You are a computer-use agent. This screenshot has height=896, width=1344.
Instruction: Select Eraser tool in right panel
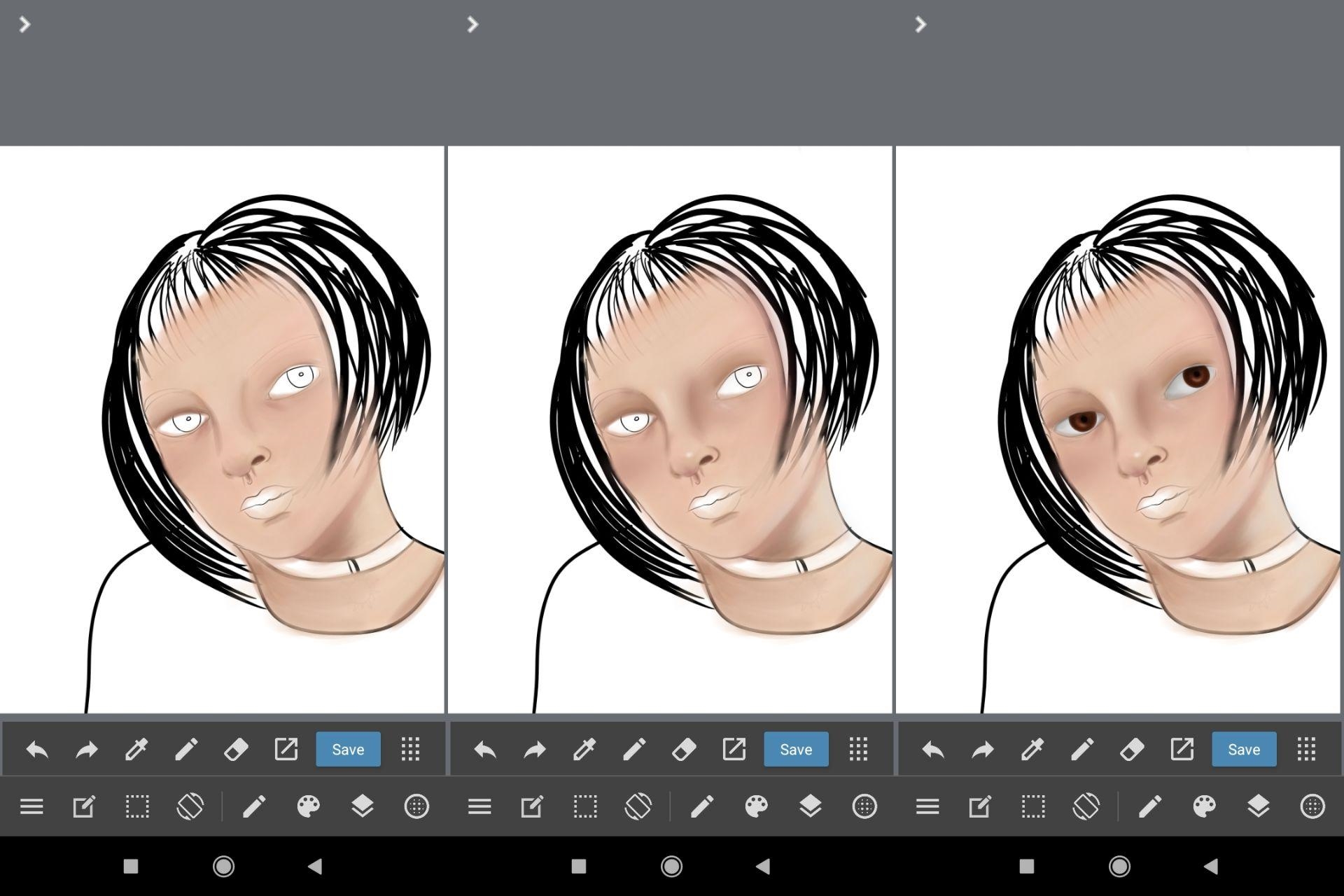pos(1132,750)
